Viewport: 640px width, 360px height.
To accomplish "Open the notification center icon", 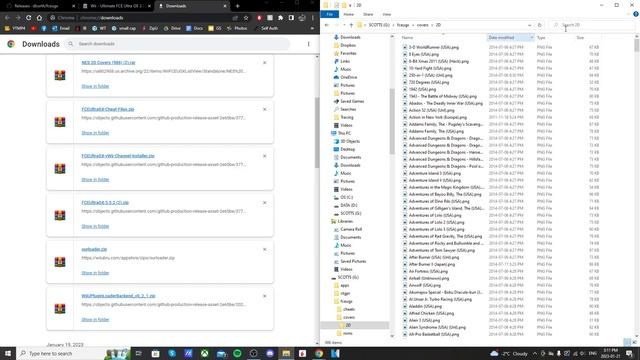I will pos(629,353).
